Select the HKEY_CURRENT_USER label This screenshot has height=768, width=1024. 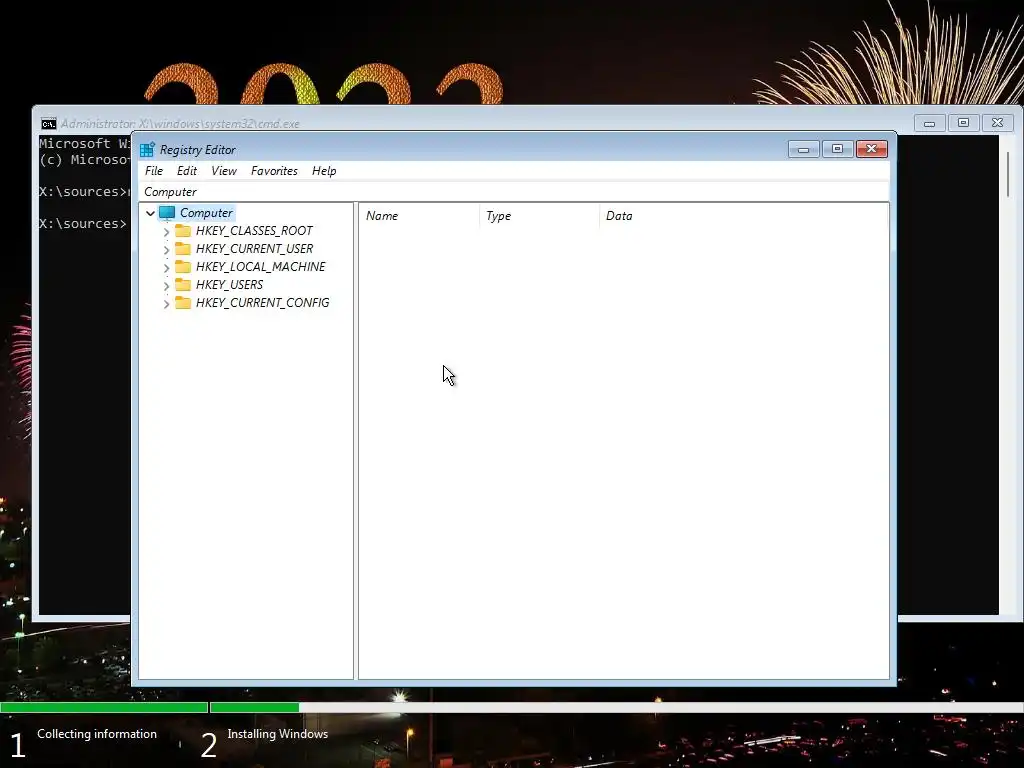pos(254,249)
